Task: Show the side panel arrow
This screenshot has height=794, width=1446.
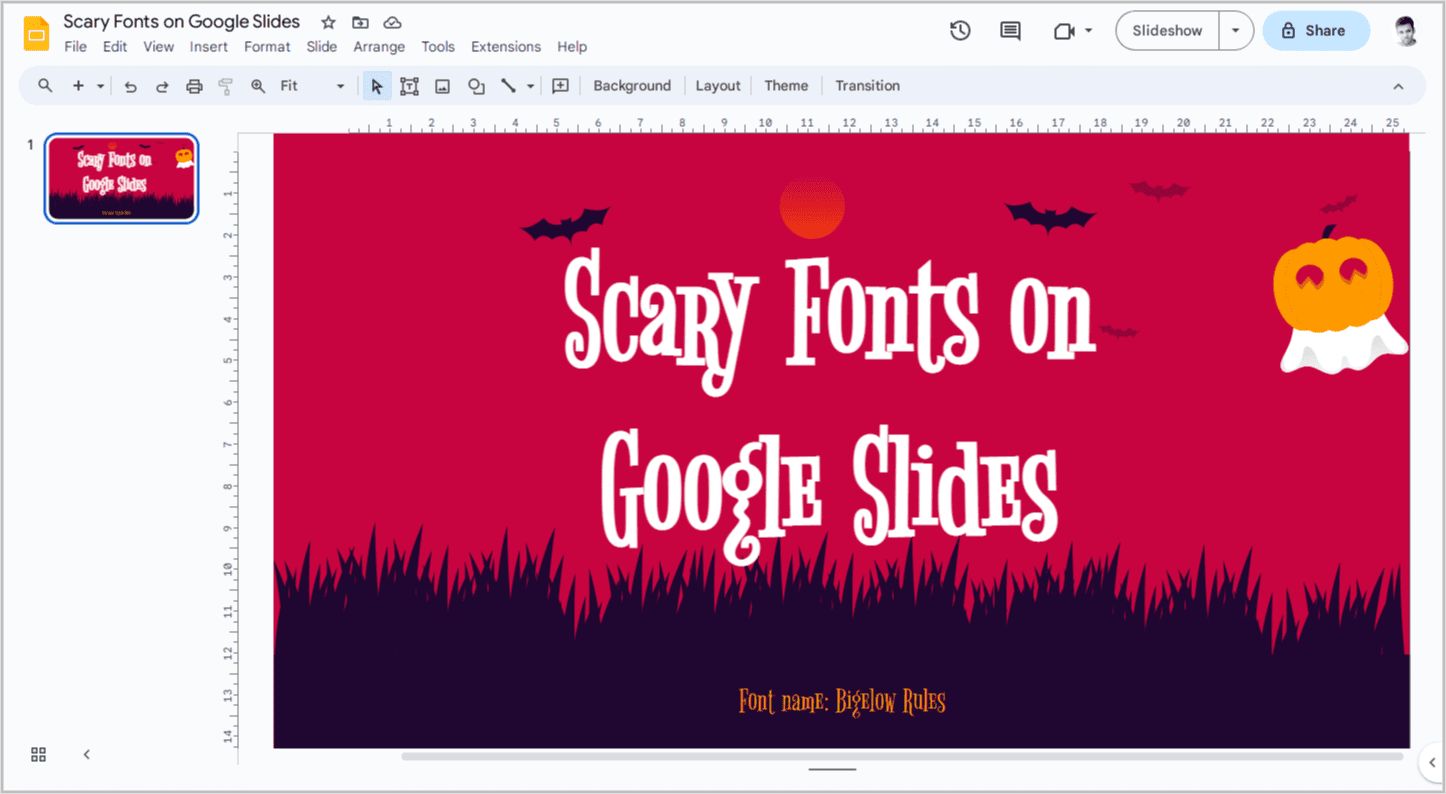Action: [1431, 763]
